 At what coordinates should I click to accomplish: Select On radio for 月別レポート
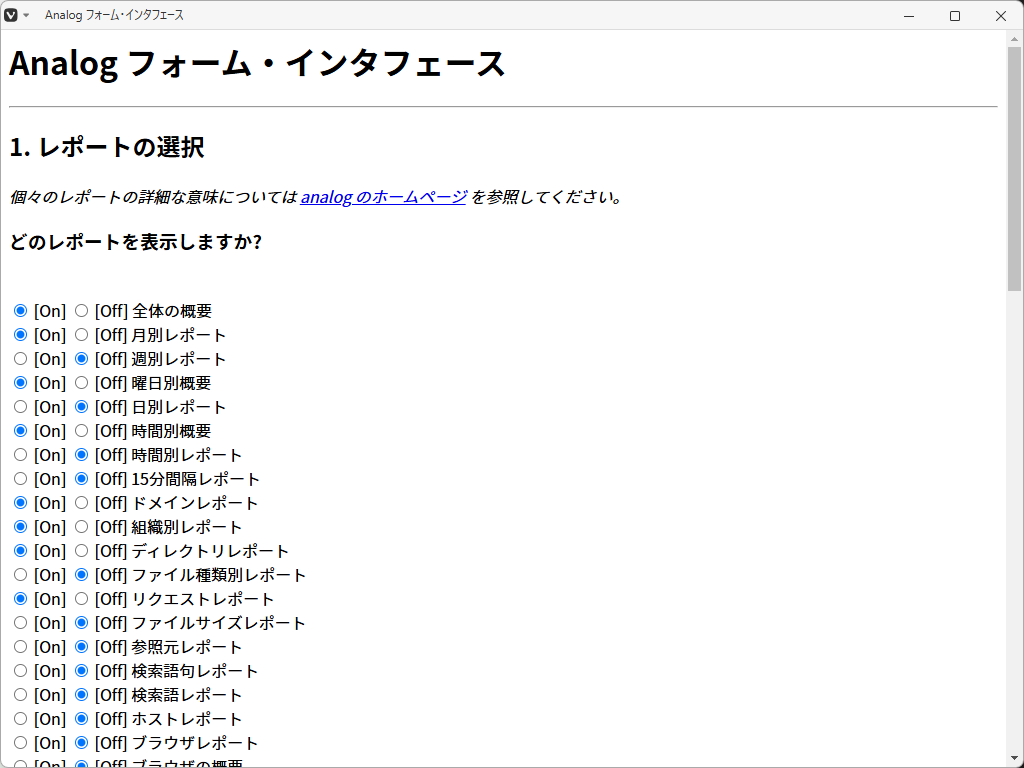pyautogui.click(x=20, y=335)
